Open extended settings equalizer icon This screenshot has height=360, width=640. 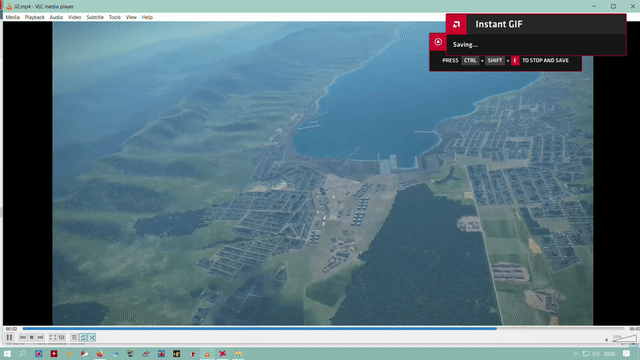[x=62, y=338]
